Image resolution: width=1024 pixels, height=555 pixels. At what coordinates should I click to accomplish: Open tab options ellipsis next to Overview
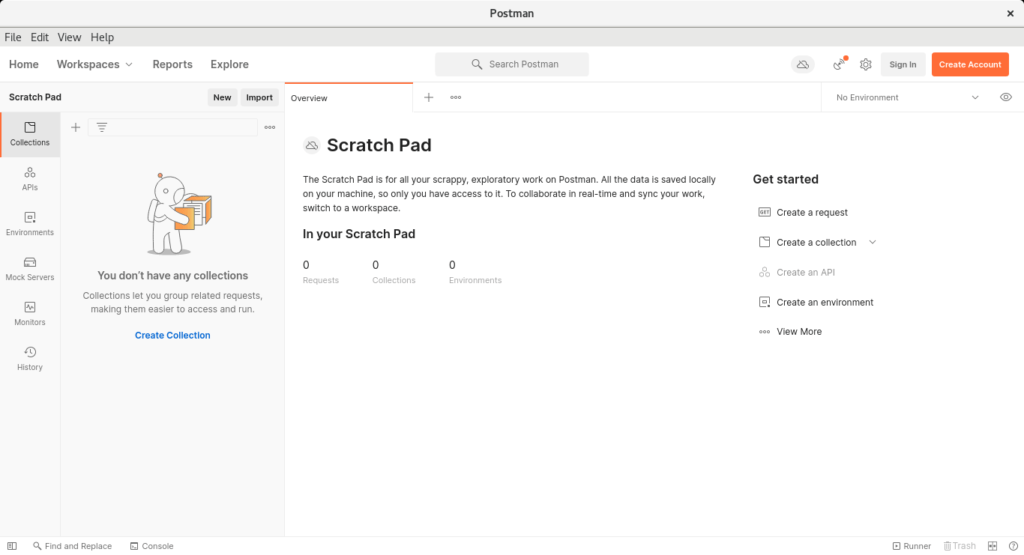(x=456, y=97)
